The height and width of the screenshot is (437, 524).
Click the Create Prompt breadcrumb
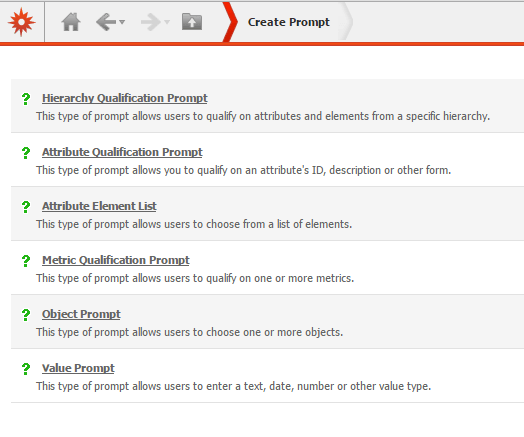point(289,22)
